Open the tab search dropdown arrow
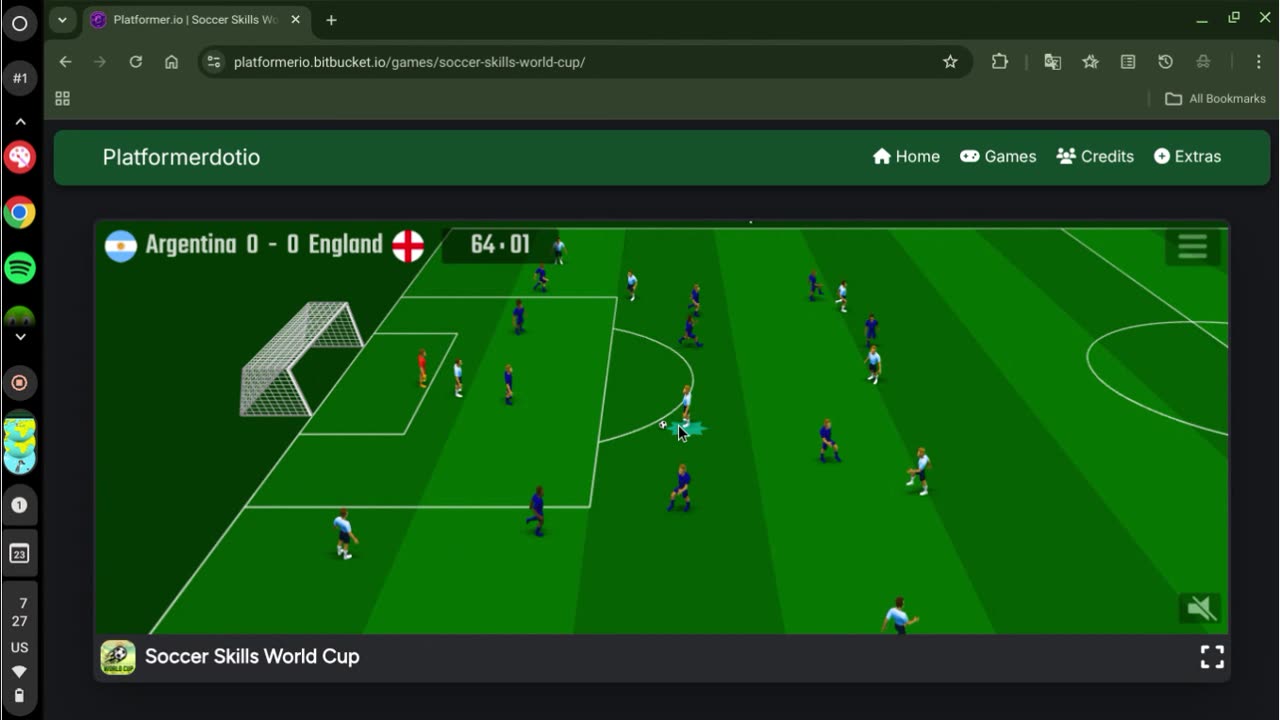The width and height of the screenshot is (1280, 720). [x=62, y=20]
